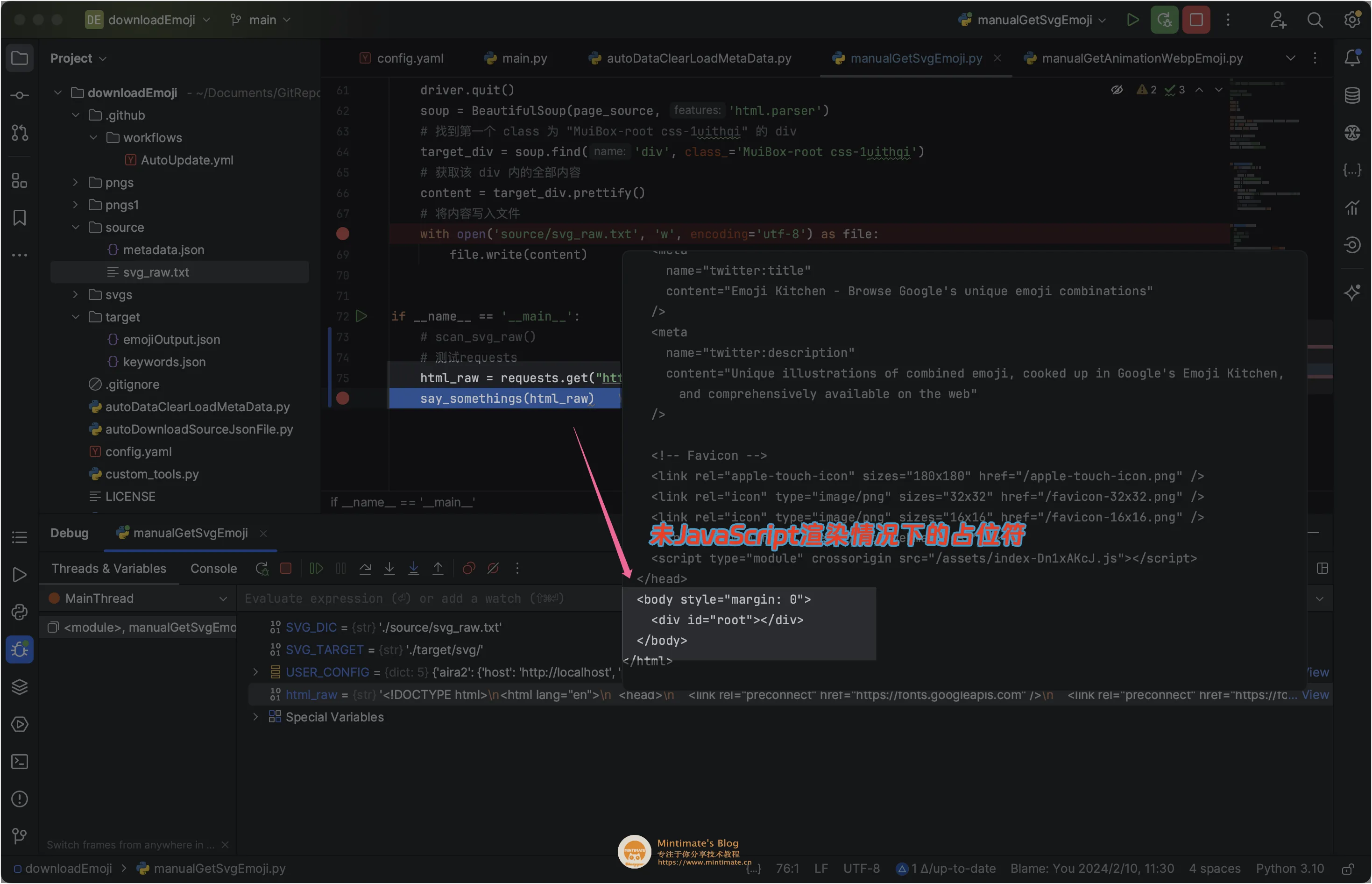The height and width of the screenshot is (884, 1372).
Task: Close the manualGetSvgEmoji debug session tab
Action: (263, 533)
